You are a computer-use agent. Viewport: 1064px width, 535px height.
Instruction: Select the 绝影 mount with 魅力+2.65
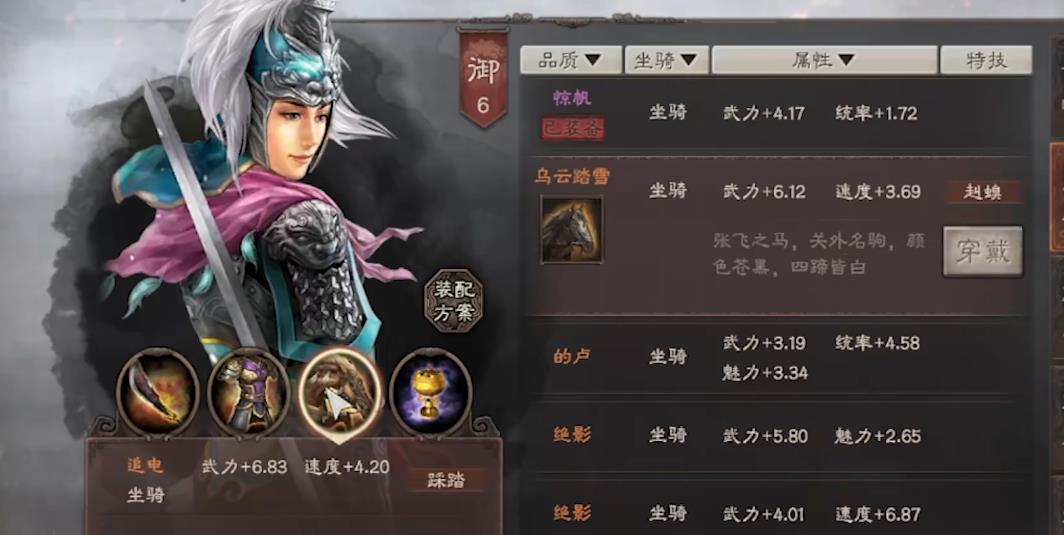pos(776,435)
